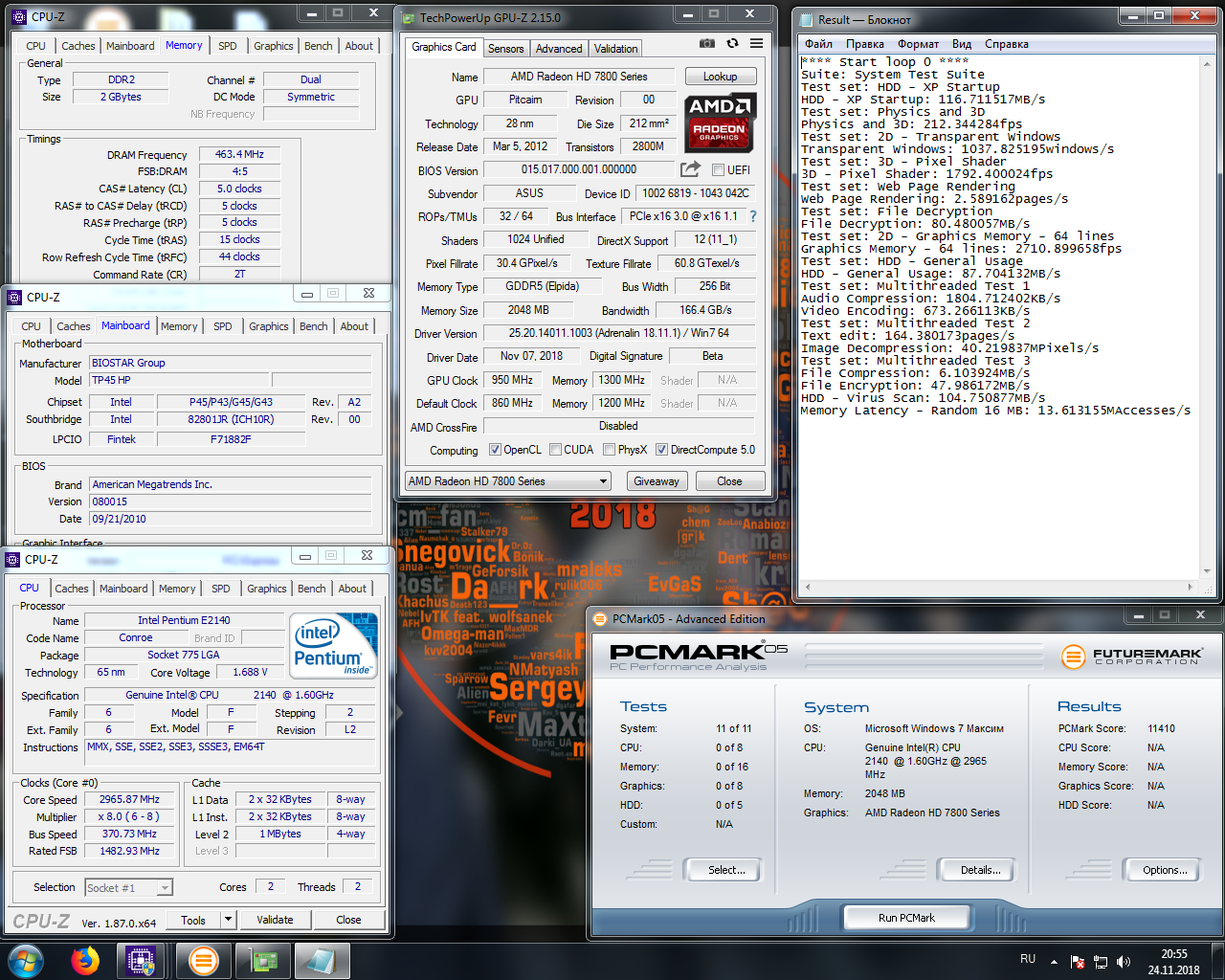Click the GPU-Z refresh icon
The height and width of the screenshot is (980, 1225).
tap(732, 43)
